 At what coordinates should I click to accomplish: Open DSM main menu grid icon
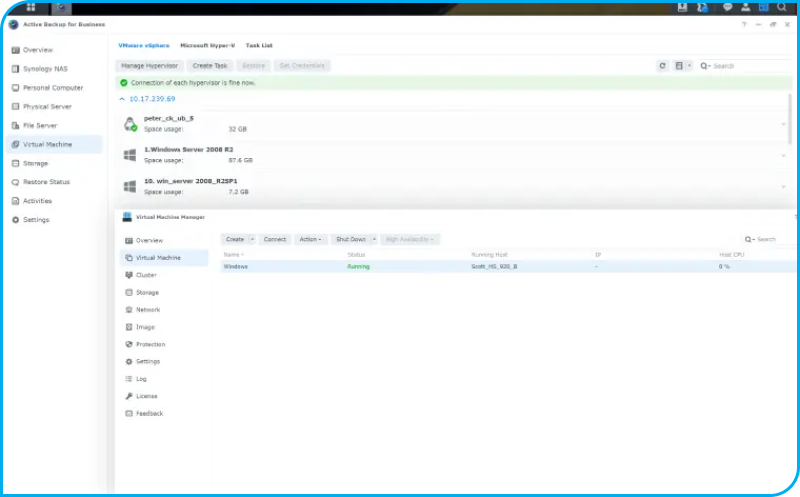point(31,7)
